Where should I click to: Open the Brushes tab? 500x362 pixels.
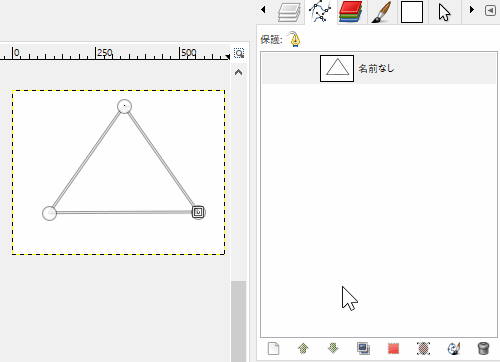coord(382,12)
